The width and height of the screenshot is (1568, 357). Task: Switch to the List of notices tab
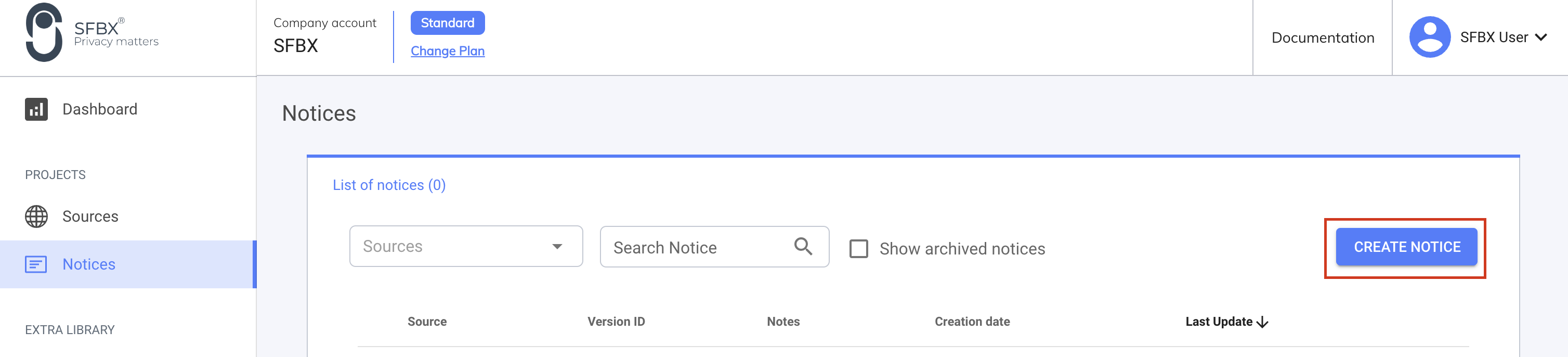(388, 185)
